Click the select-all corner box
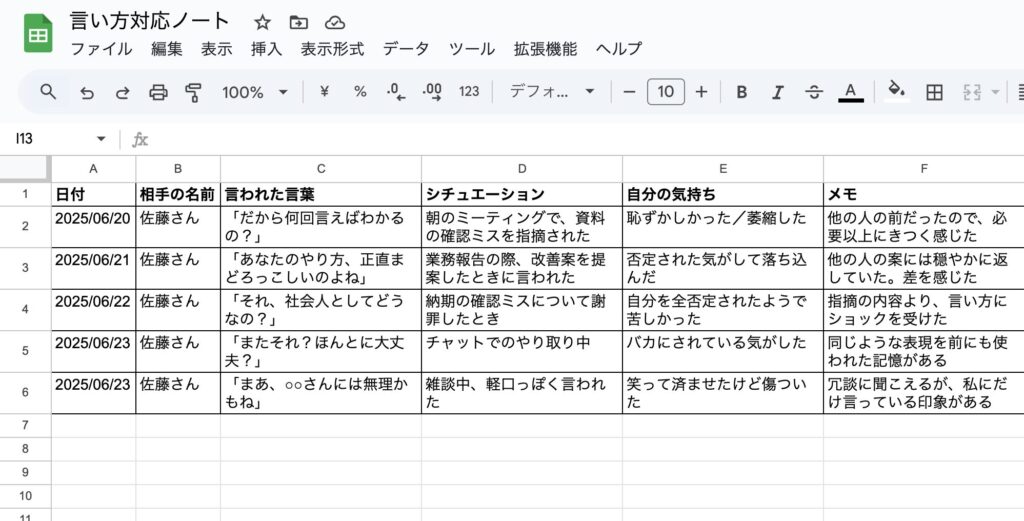 coord(25,169)
